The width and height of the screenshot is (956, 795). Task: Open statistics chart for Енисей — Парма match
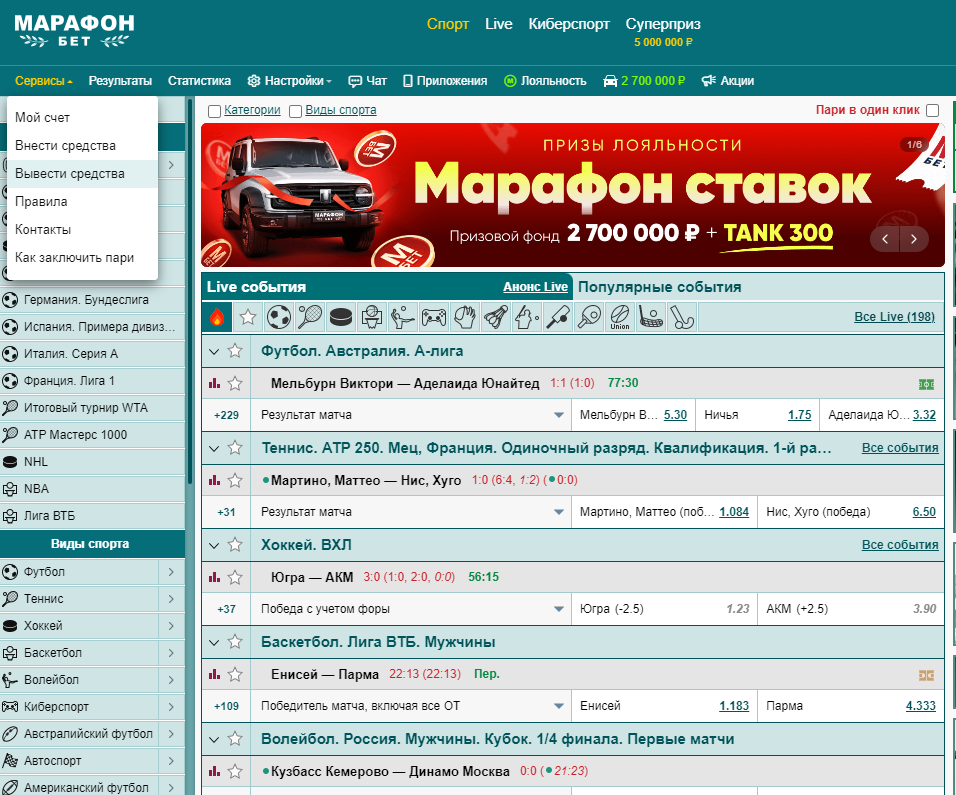click(x=214, y=674)
